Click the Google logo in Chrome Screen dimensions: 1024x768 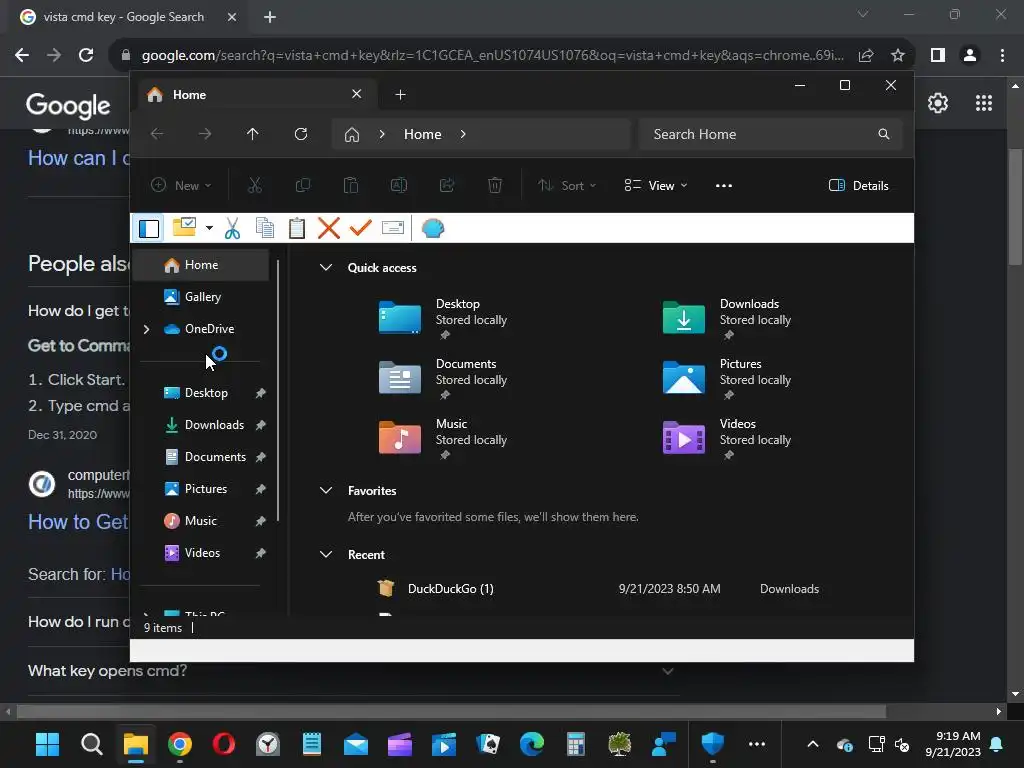pos(68,105)
